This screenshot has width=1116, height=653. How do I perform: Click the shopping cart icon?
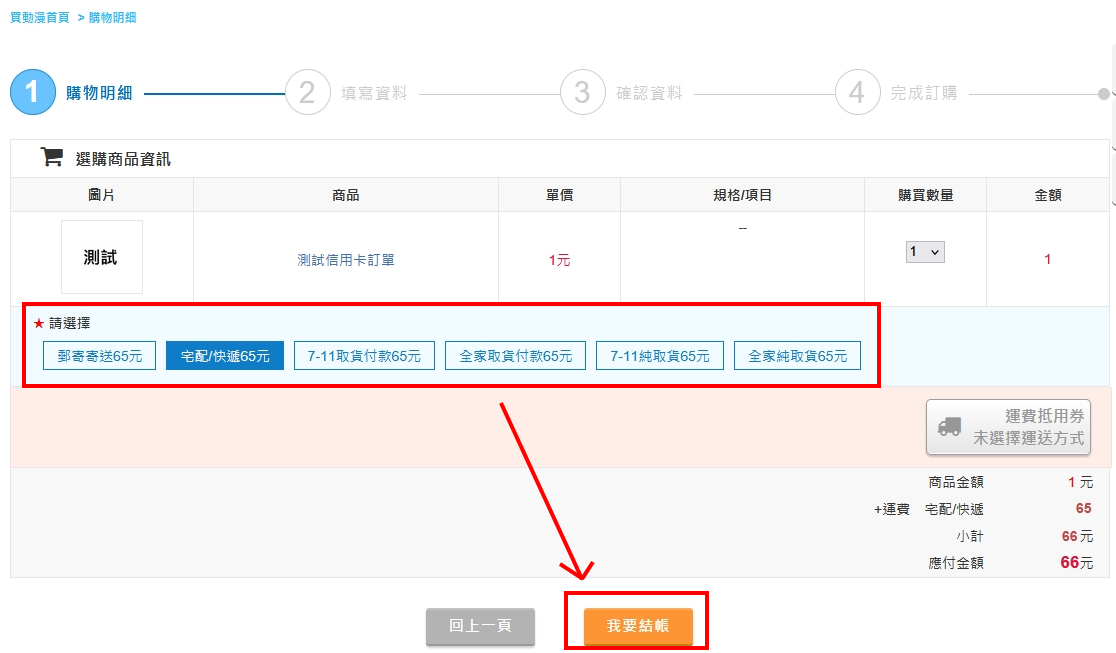coord(51,157)
